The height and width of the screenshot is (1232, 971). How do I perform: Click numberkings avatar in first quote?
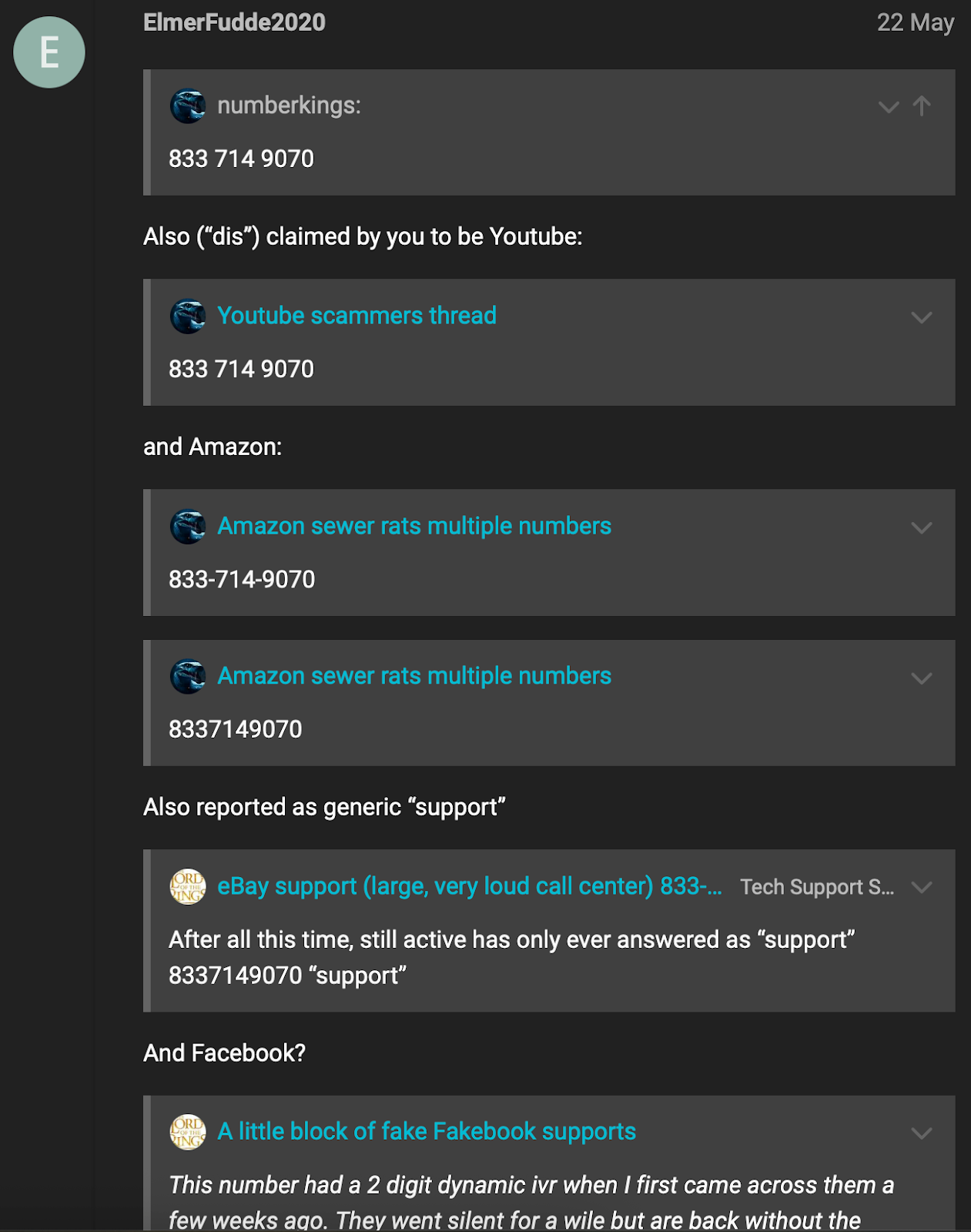[188, 105]
